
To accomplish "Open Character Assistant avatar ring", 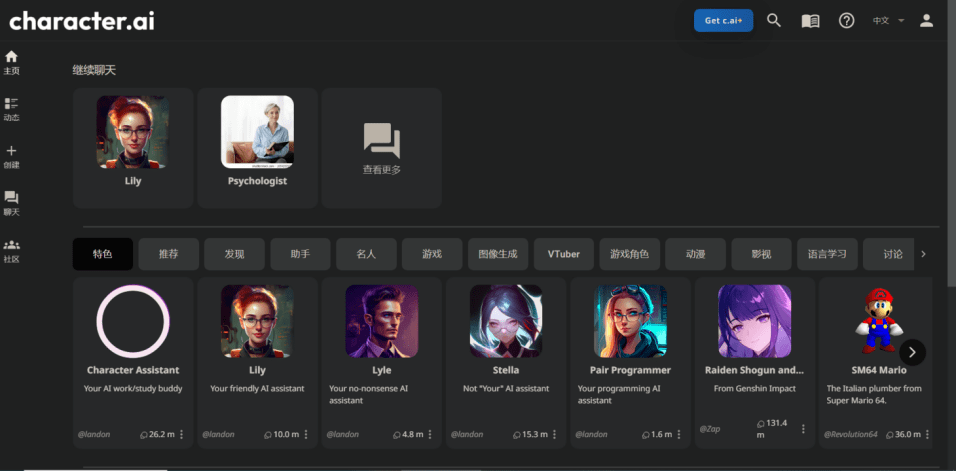I will 133,321.
